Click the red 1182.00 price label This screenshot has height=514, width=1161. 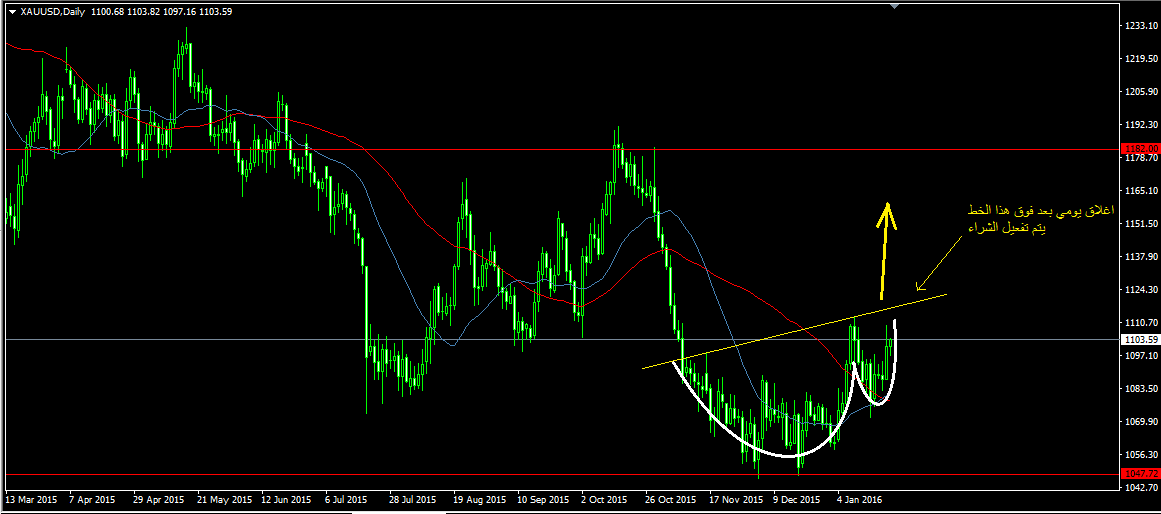(1140, 148)
